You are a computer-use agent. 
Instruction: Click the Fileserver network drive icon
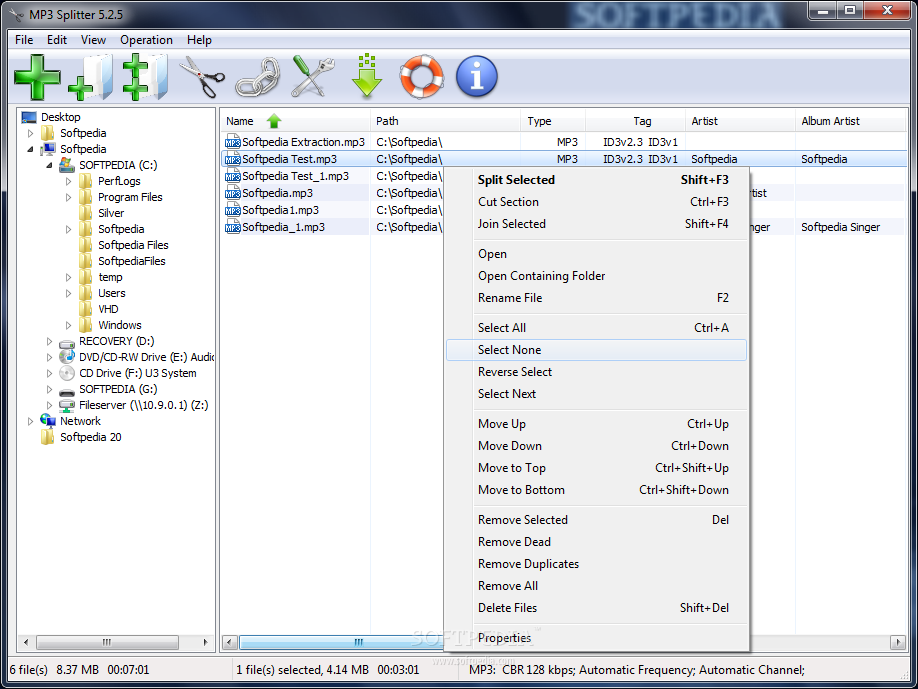[x=67, y=405]
